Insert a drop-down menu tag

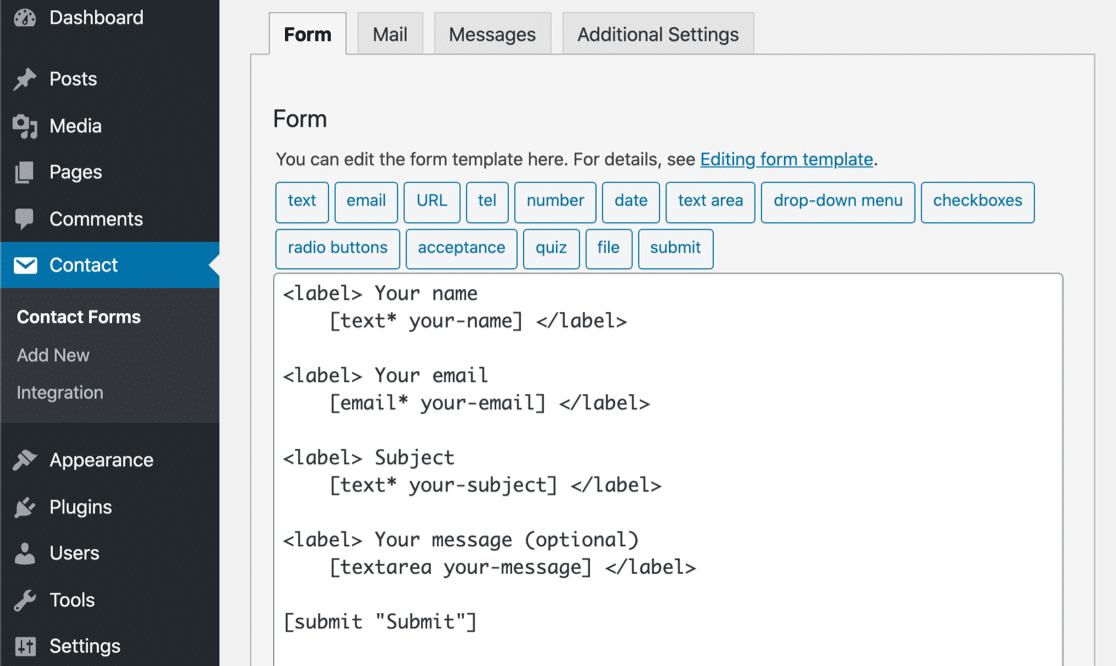point(838,202)
